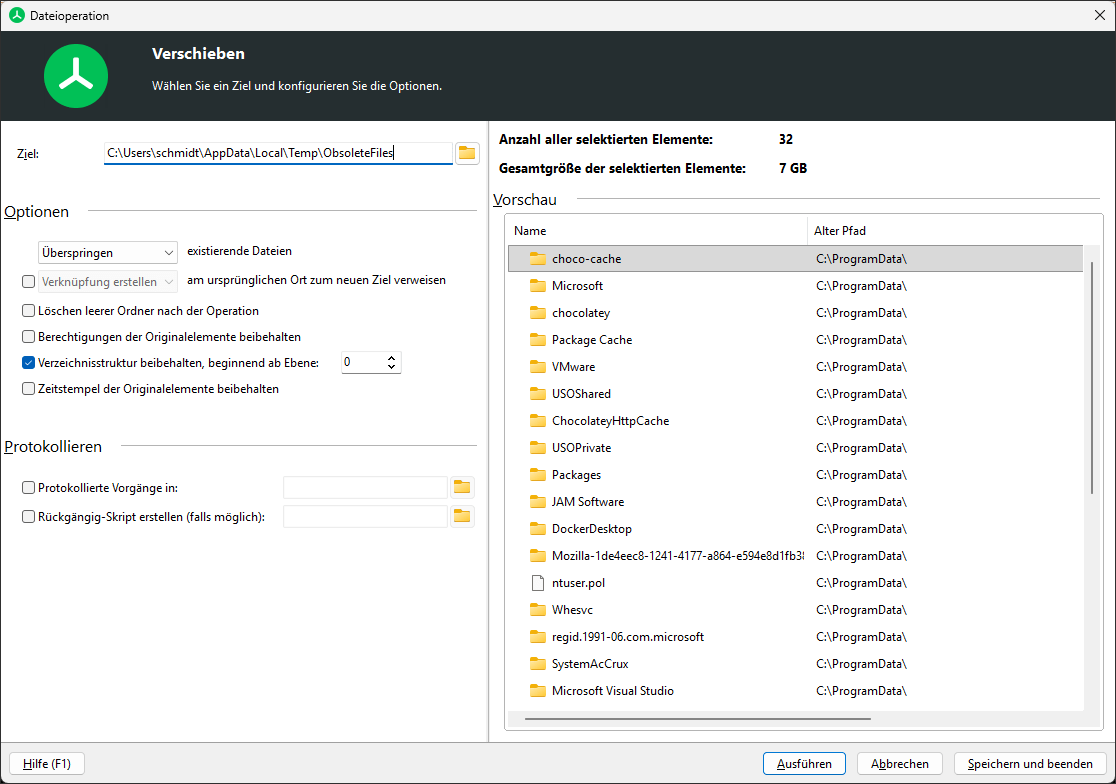Click the green TreeSize logo in header

[x=76, y=76]
